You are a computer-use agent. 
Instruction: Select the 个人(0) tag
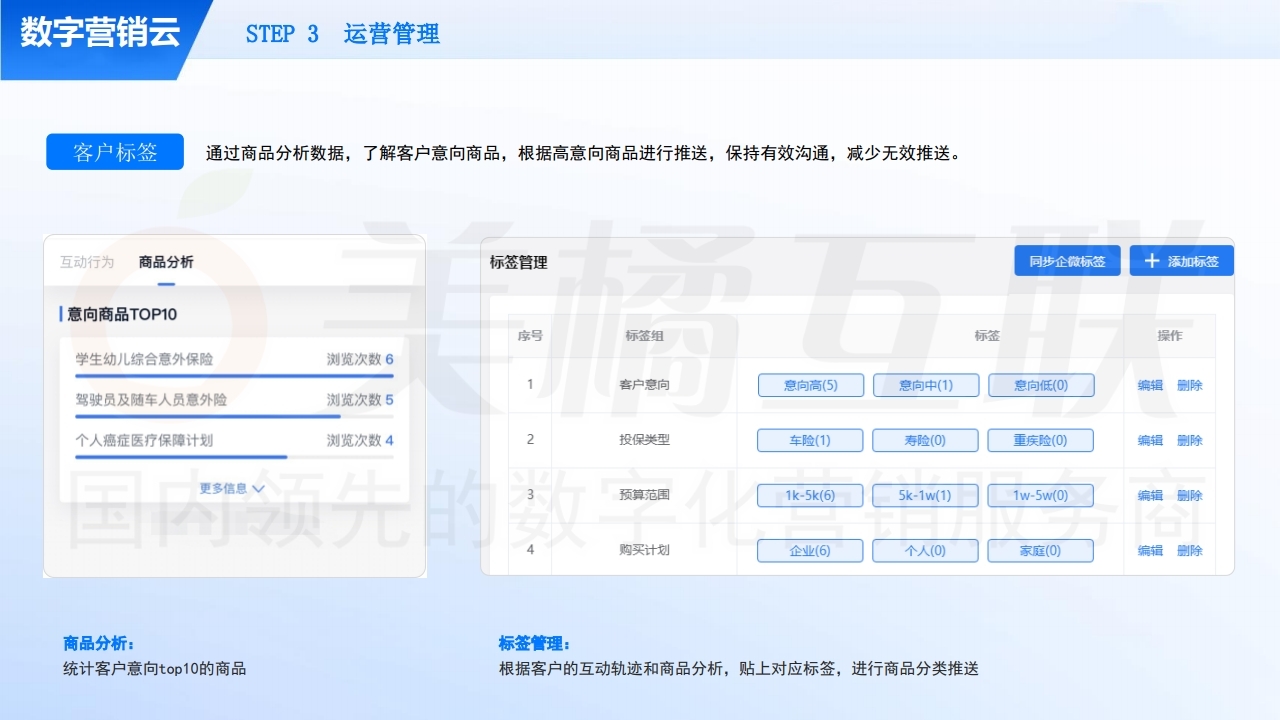coord(925,550)
